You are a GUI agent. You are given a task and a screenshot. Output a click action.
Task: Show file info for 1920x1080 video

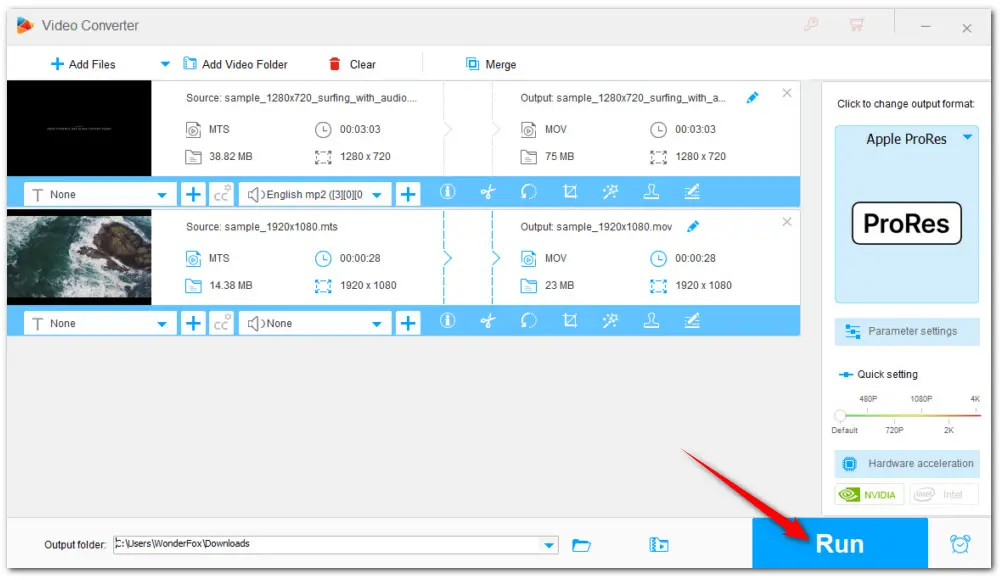click(448, 321)
